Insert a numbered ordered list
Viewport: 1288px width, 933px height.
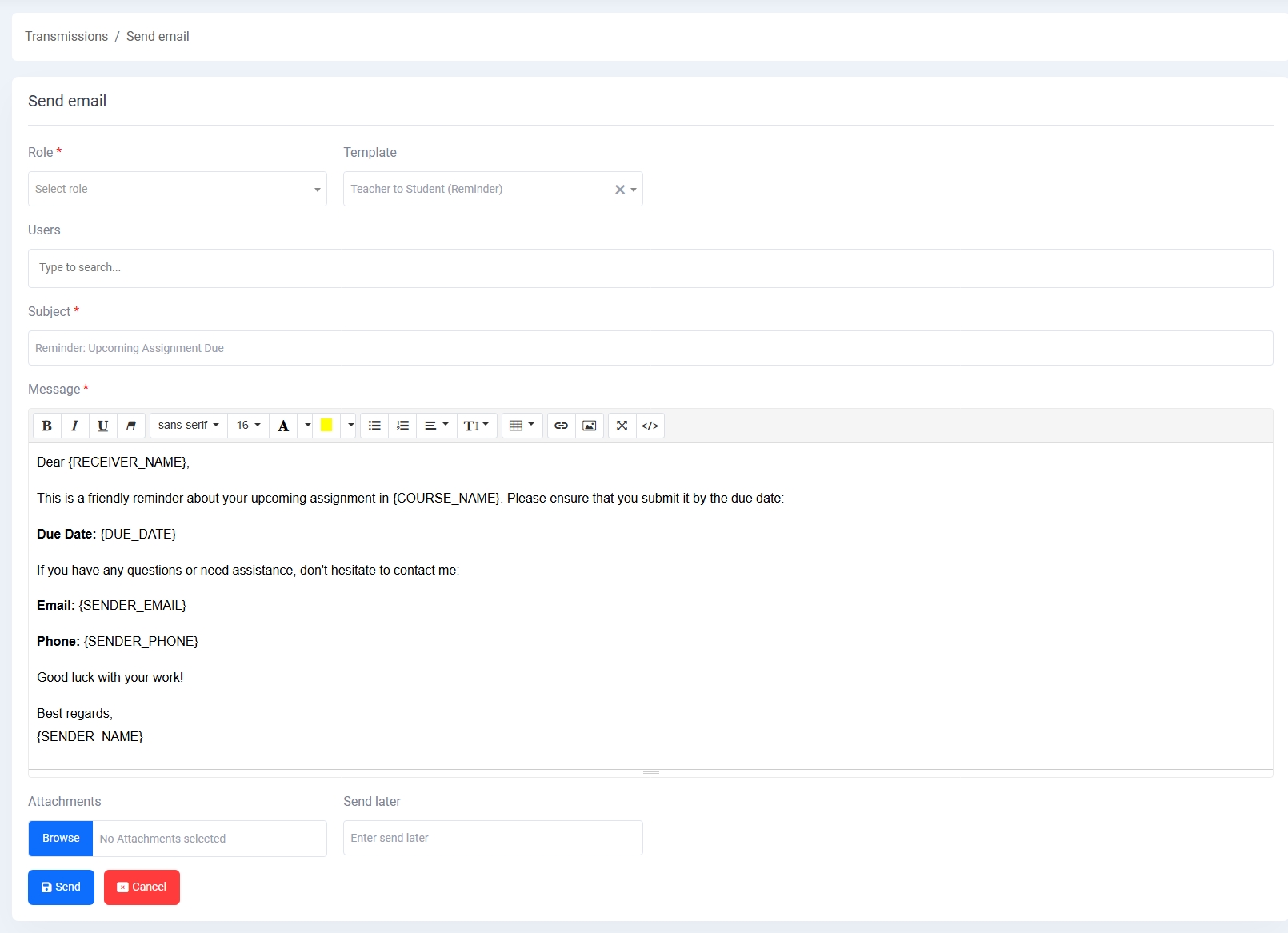coord(402,426)
